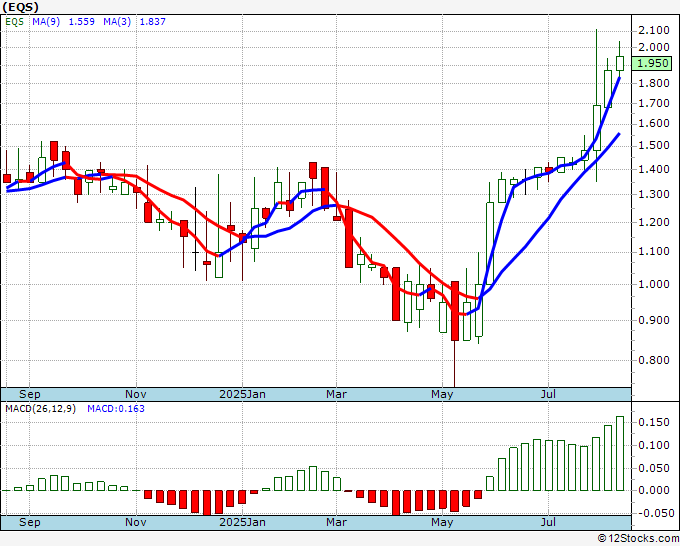Click May on the price chart time axis

pos(442,394)
